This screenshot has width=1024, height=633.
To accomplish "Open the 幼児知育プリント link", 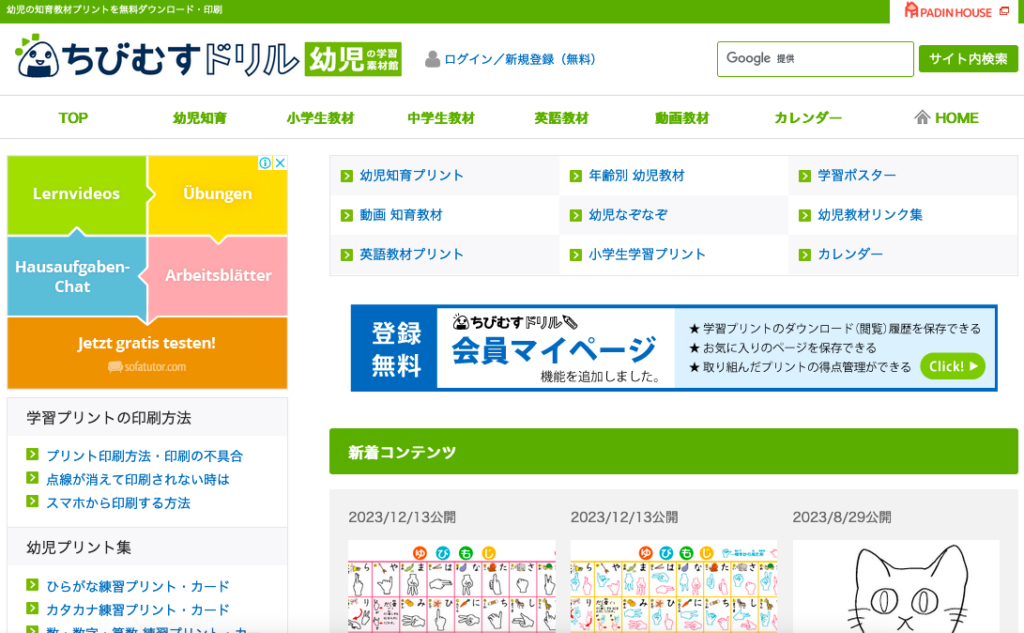I will coord(411,176).
